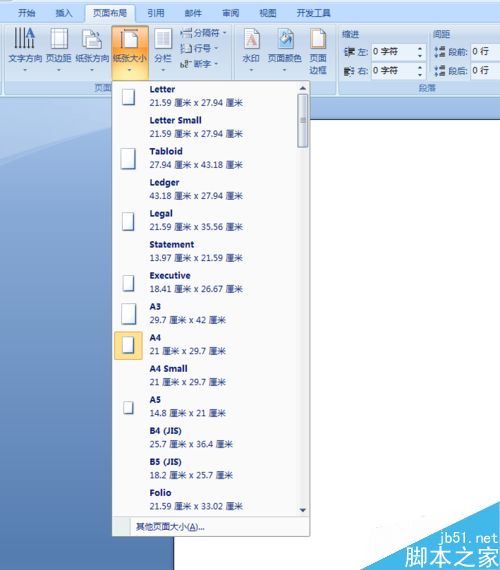Expand the 行号 line numbers dropdown

click(199, 48)
